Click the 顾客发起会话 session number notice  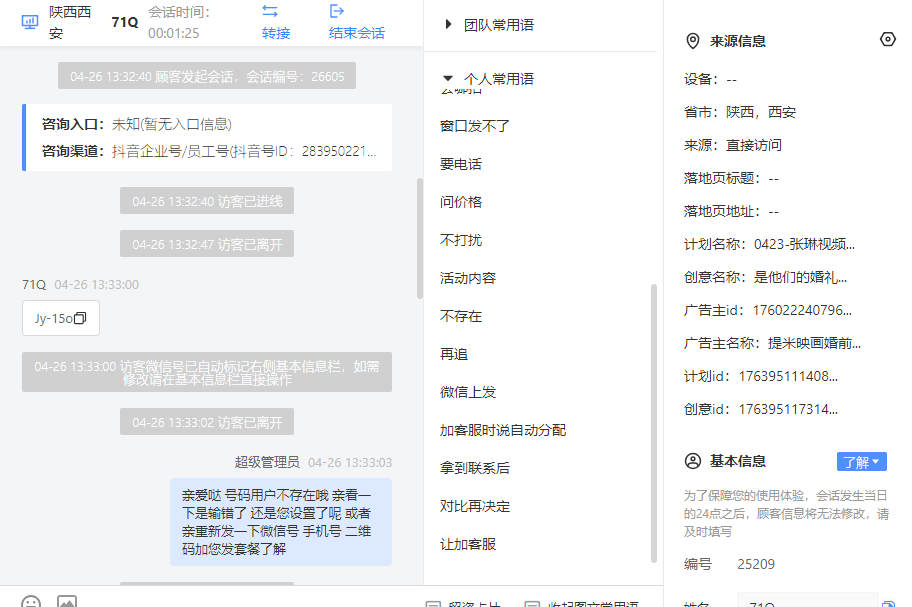pyautogui.click(x=207, y=76)
